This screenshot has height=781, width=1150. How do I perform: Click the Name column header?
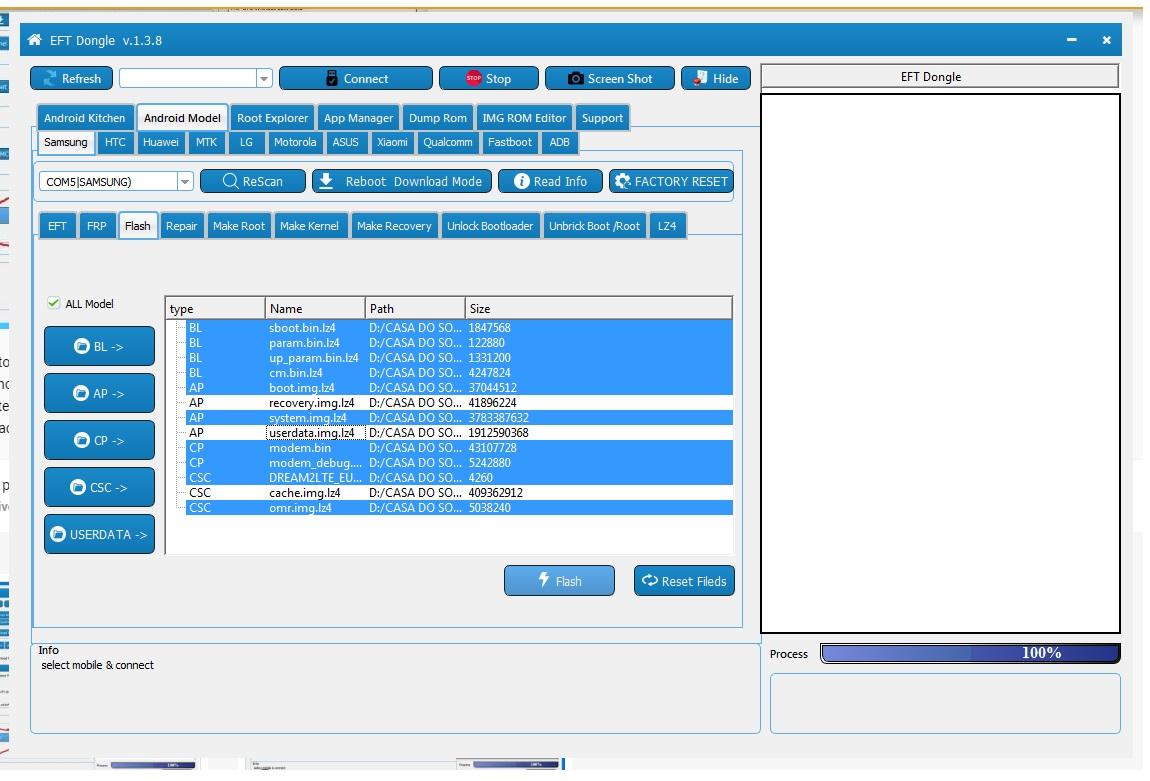point(315,309)
